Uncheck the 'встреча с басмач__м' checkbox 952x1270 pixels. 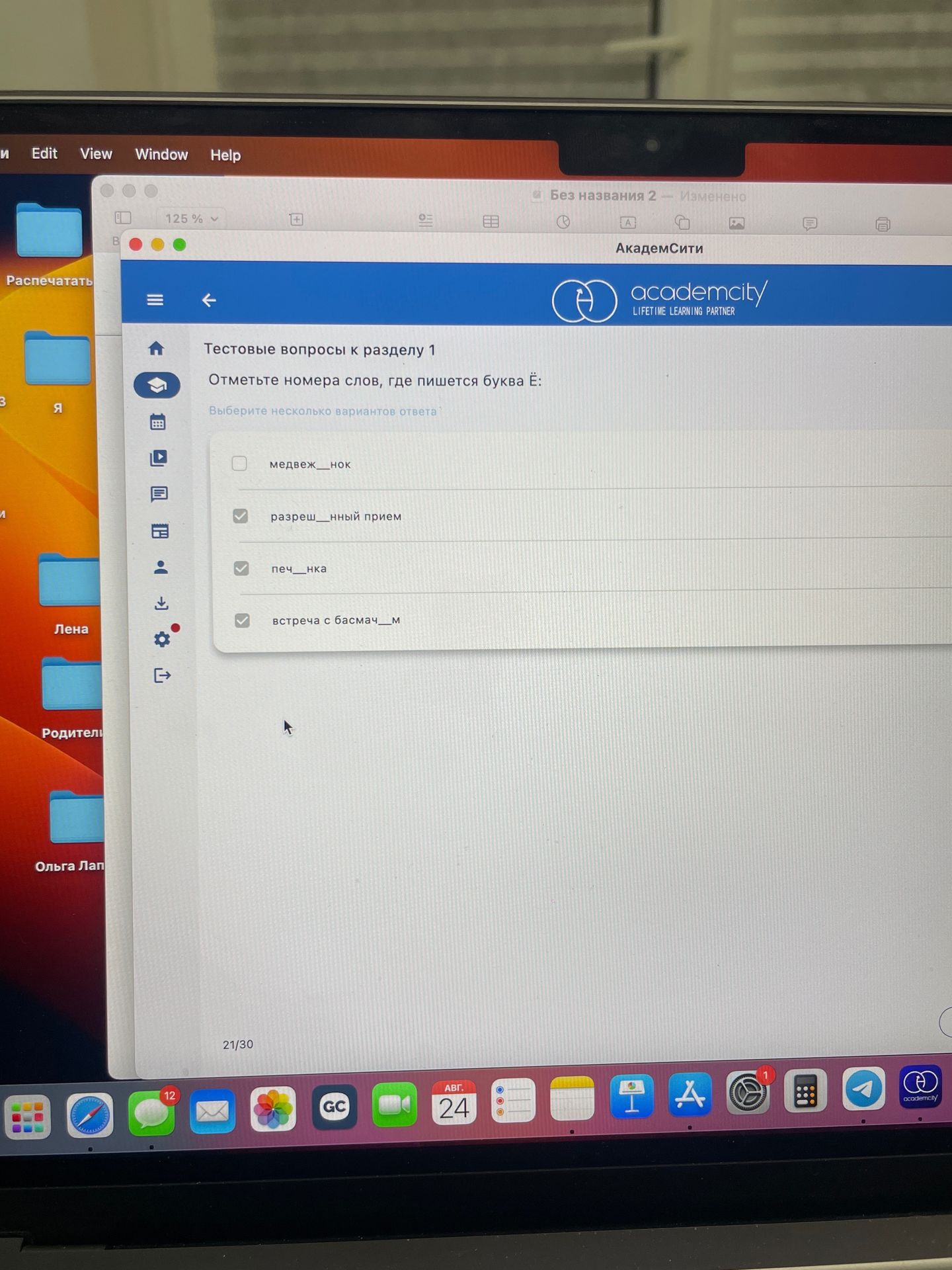pyautogui.click(x=242, y=620)
